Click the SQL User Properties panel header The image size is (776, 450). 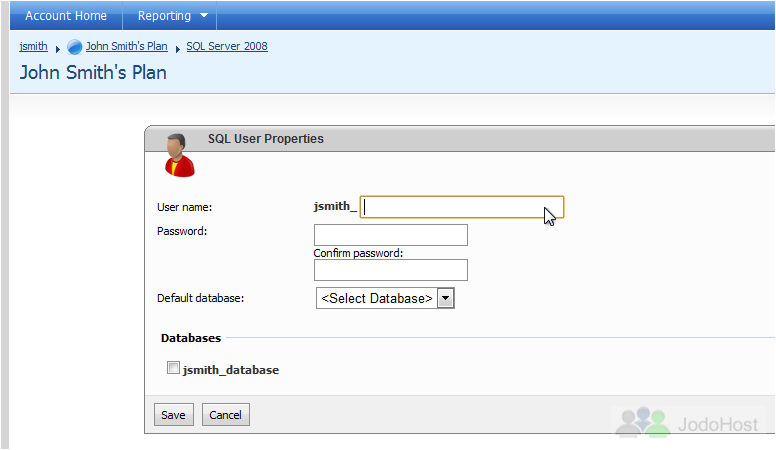coord(460,139)
